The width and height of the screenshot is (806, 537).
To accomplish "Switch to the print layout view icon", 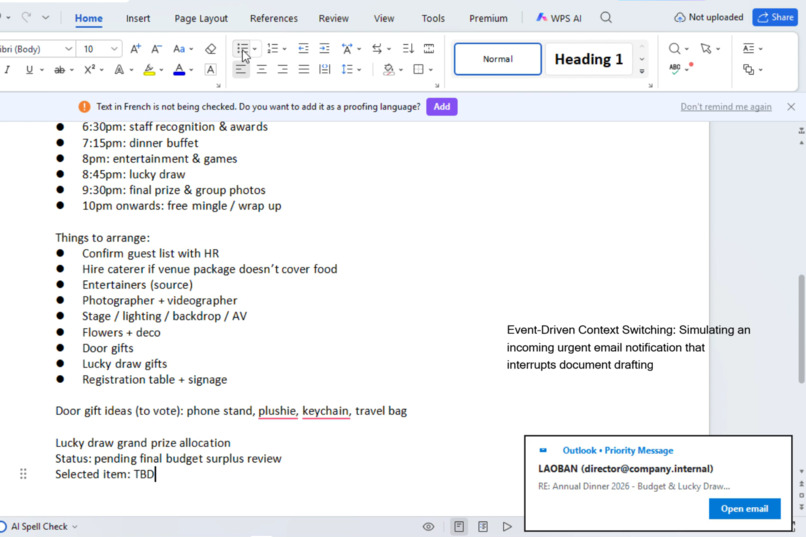I will pos(459,526).
